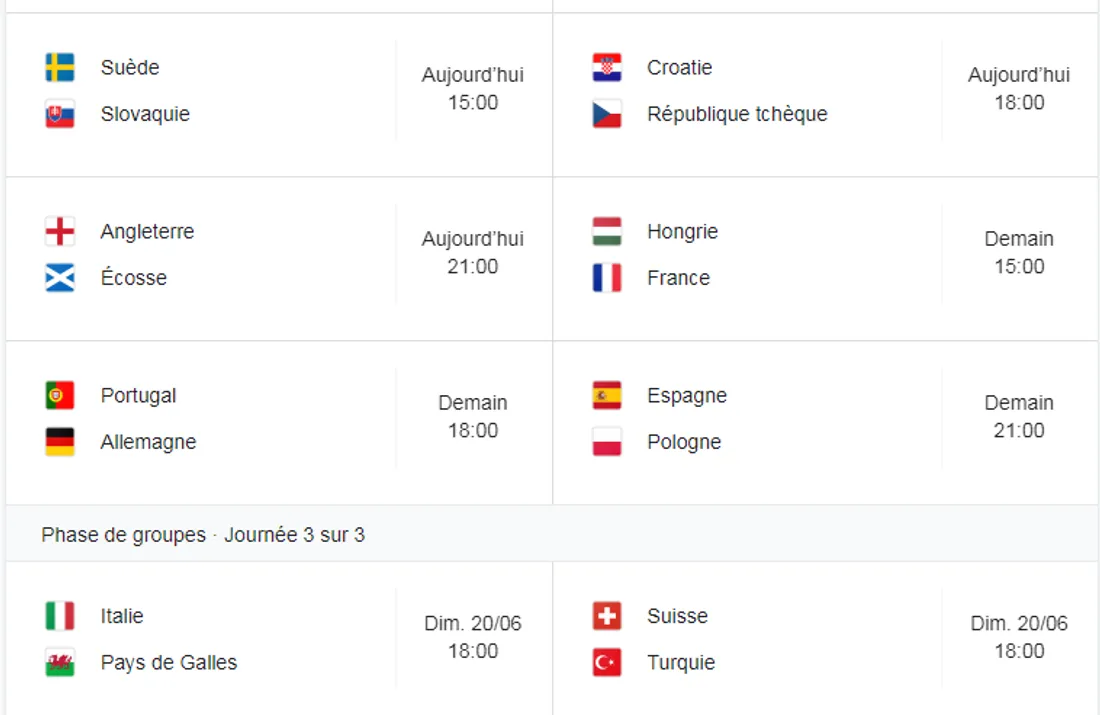Click the Scotland flag icon
1100x715 pixels.
60,278
